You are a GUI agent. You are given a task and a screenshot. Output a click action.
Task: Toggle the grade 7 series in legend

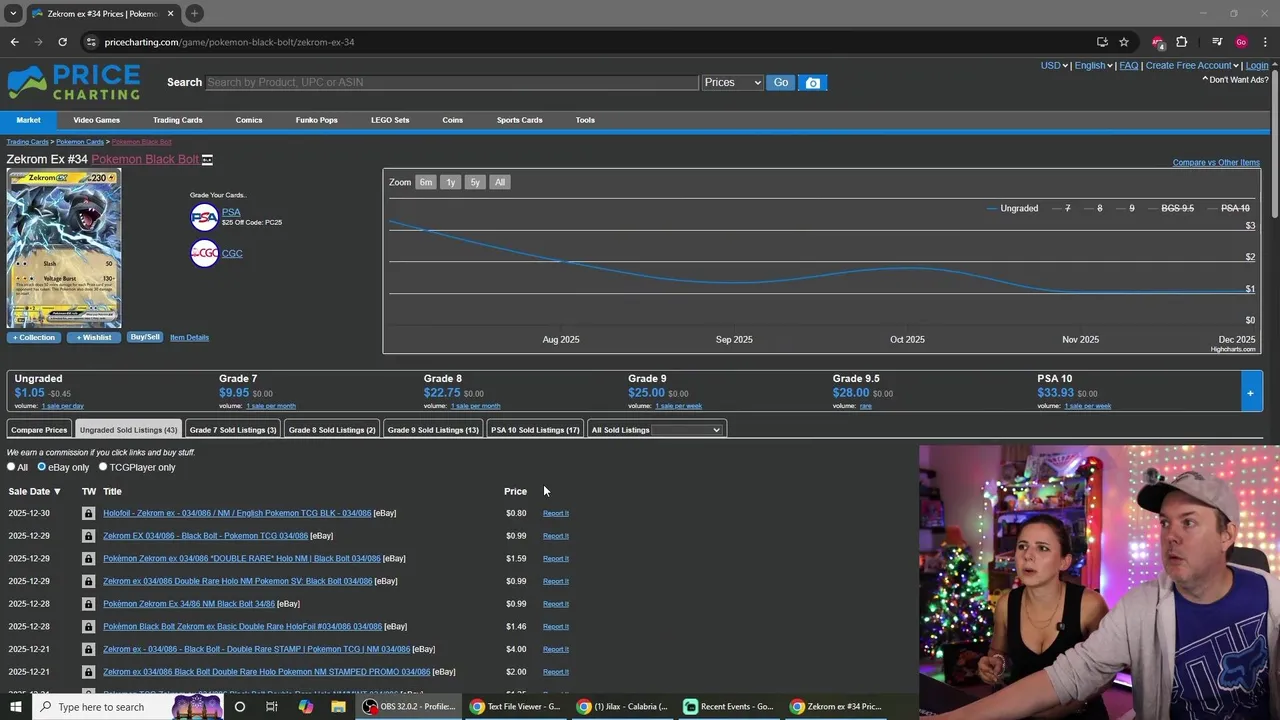[x=1060, y=208]
